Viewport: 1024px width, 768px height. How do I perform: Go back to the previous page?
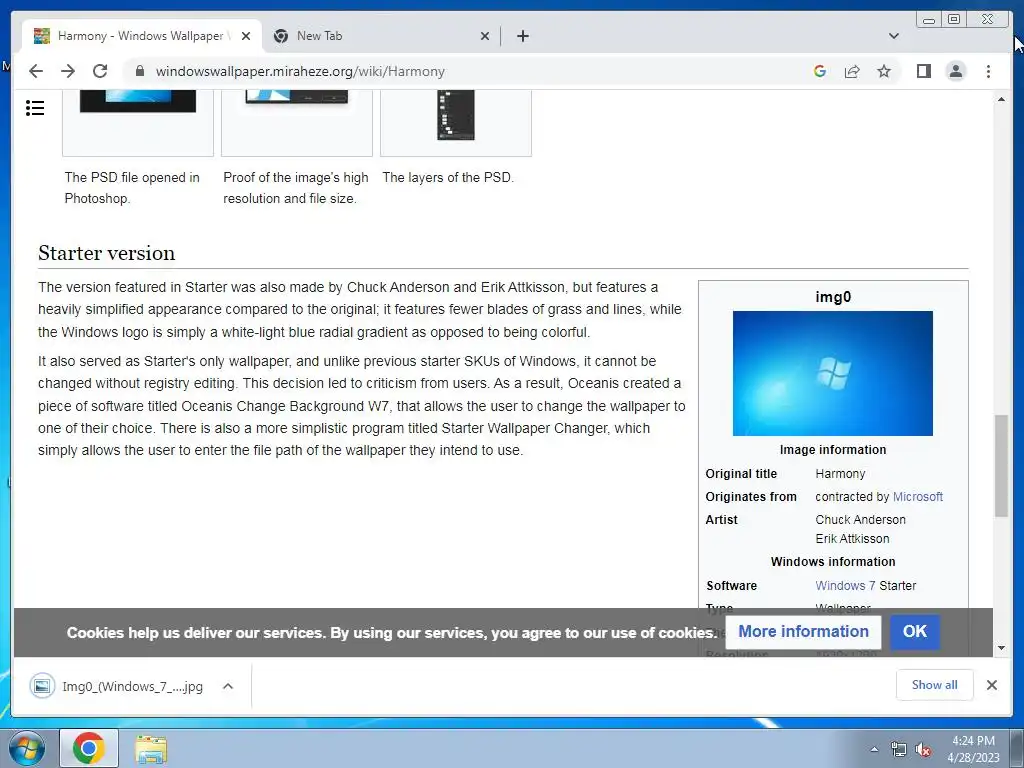[36, 71]
